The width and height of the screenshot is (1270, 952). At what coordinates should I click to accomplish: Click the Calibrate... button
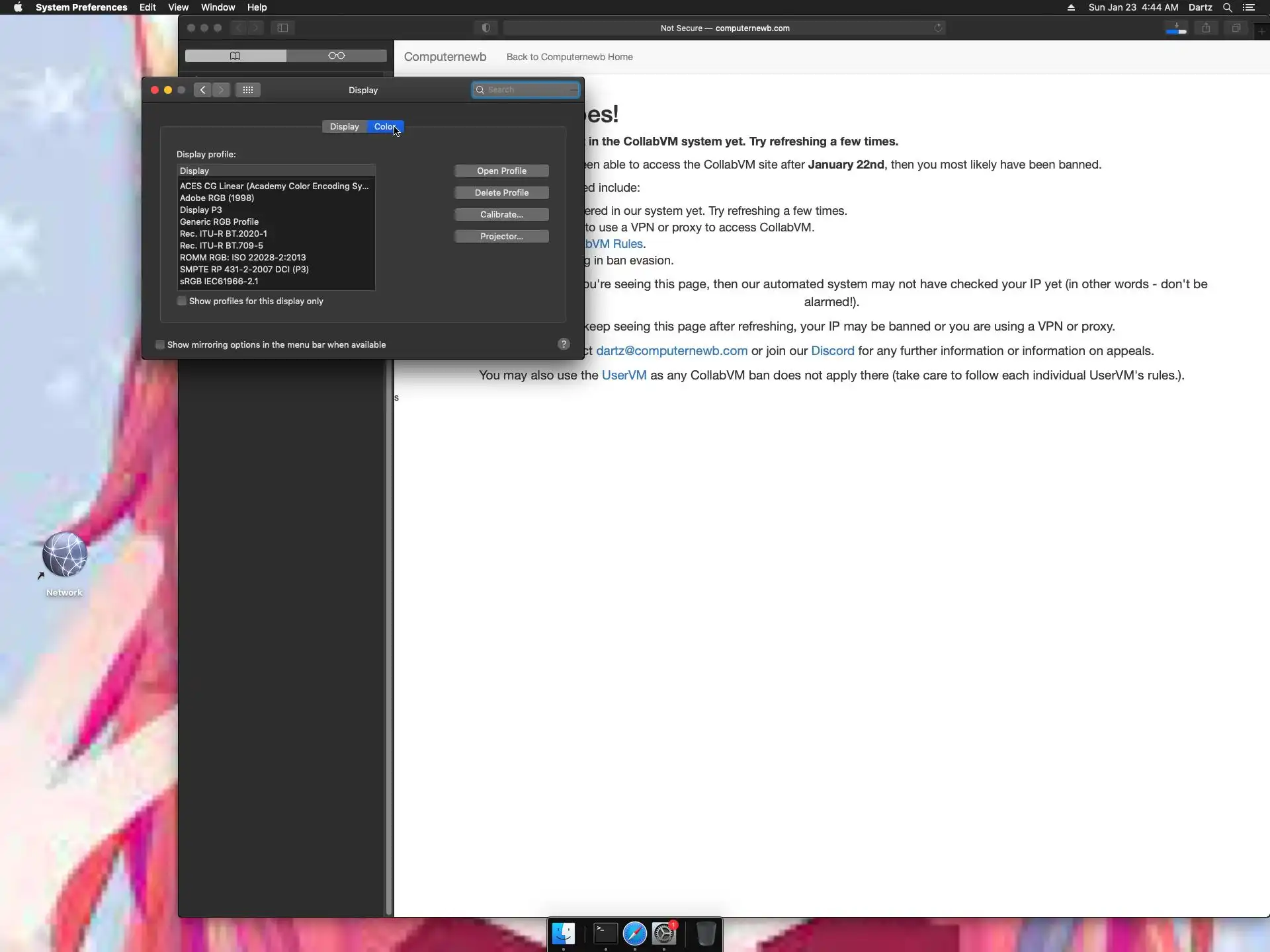501,214
